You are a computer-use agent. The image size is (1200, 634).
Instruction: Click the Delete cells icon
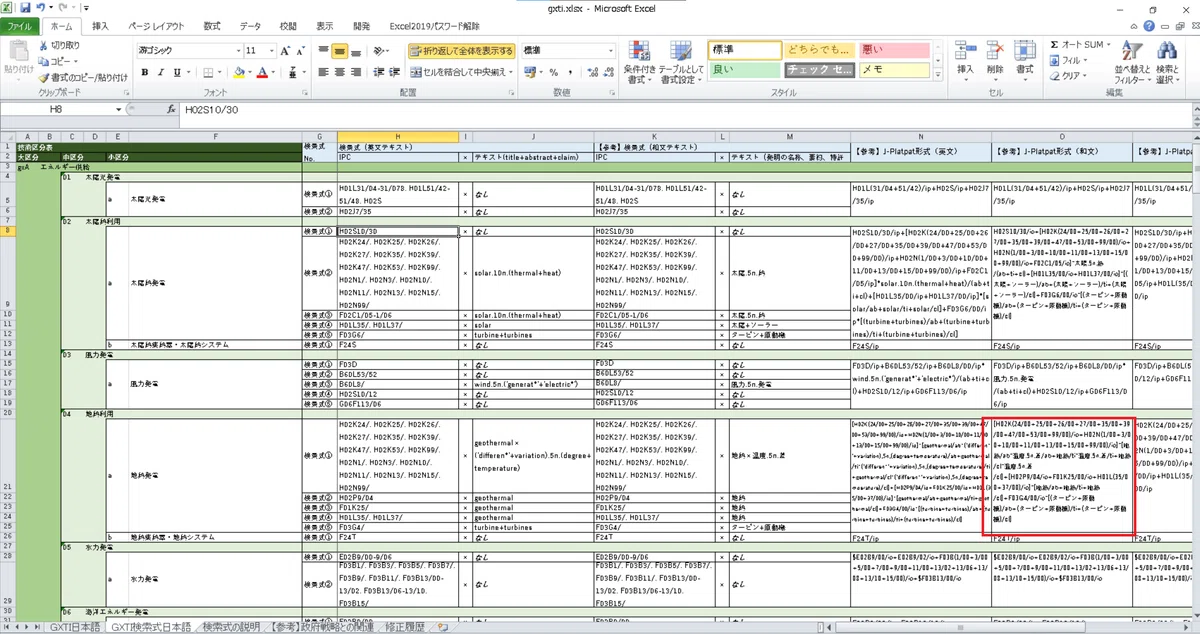pyautogui.click(x=995, y=50)
